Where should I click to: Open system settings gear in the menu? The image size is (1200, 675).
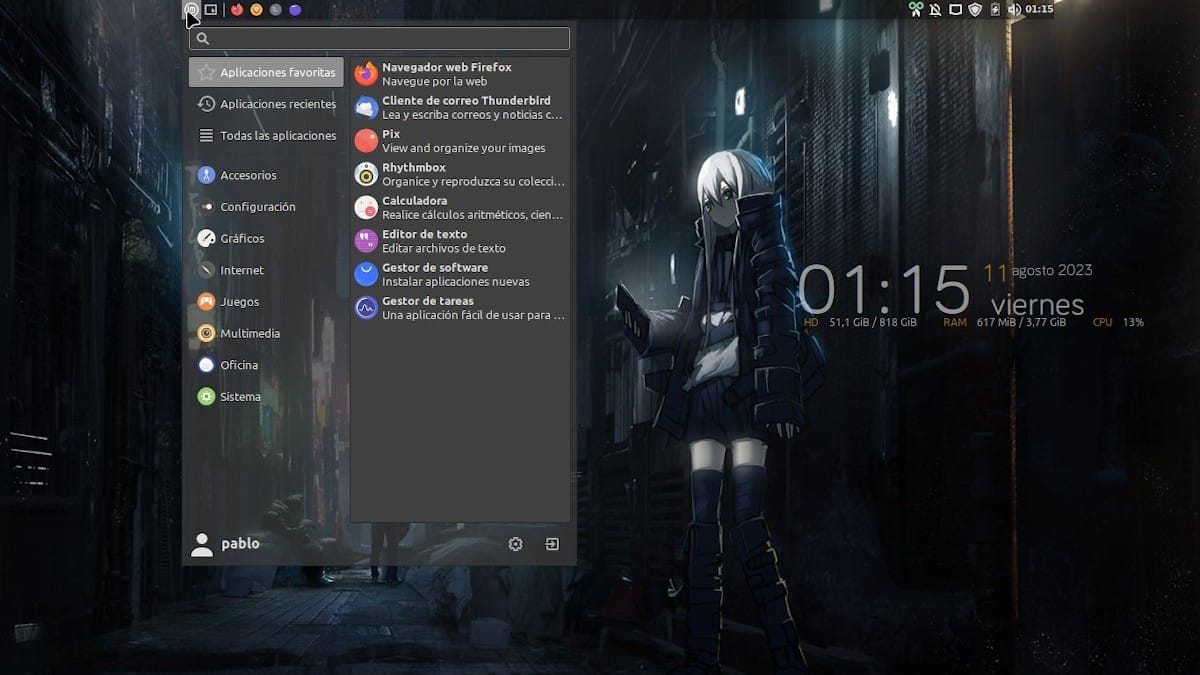515,544
